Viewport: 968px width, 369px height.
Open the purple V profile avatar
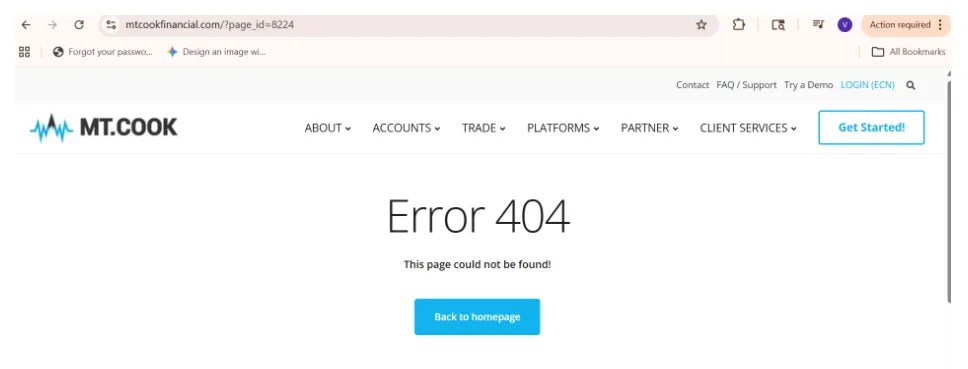[x=845, y=25]
